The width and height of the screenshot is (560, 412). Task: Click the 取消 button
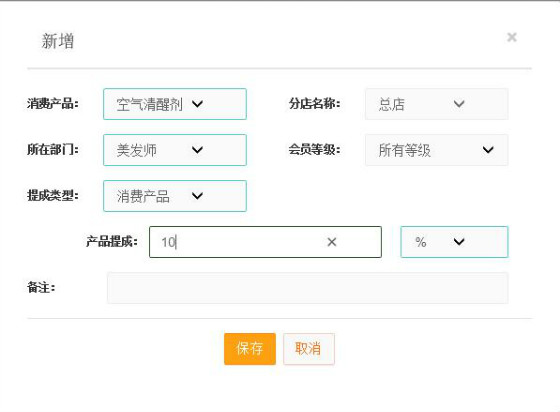pyautogui.click(x=309, y=349)
